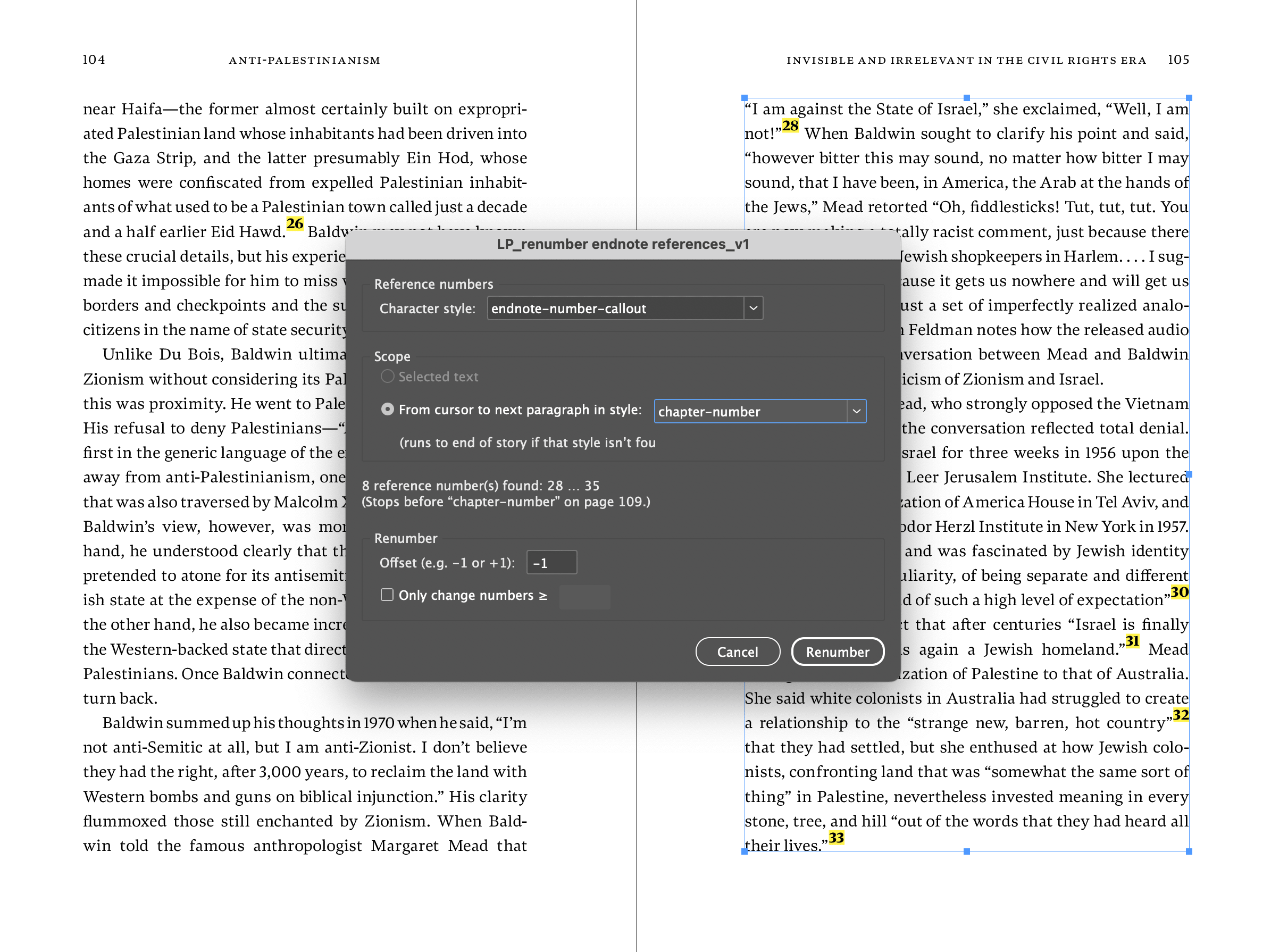Select the Selected text radio button
This screenshot has width=1271, height=952.
click(387, 377)
